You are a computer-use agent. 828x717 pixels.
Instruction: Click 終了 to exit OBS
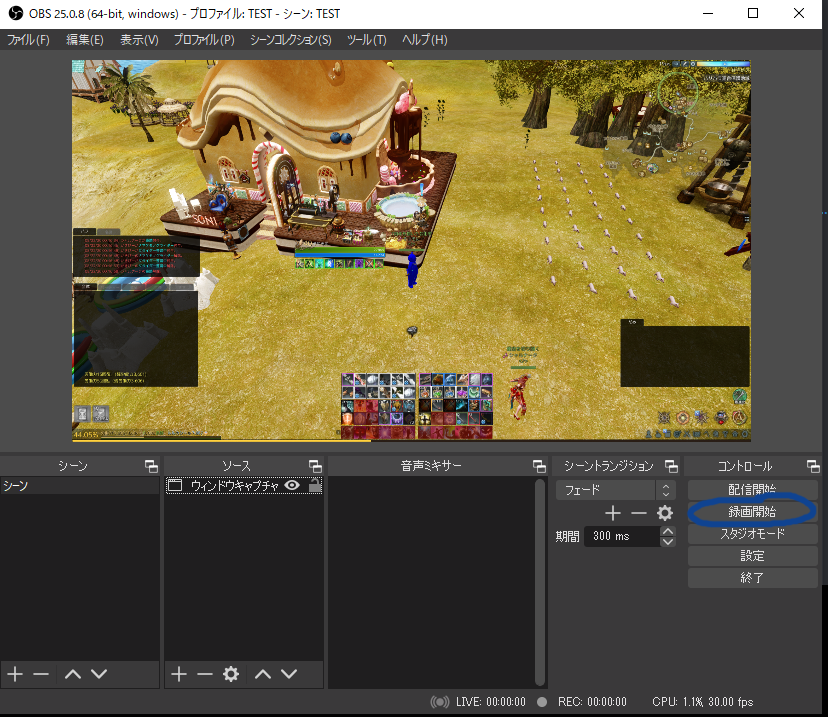[x=752, y=578]
